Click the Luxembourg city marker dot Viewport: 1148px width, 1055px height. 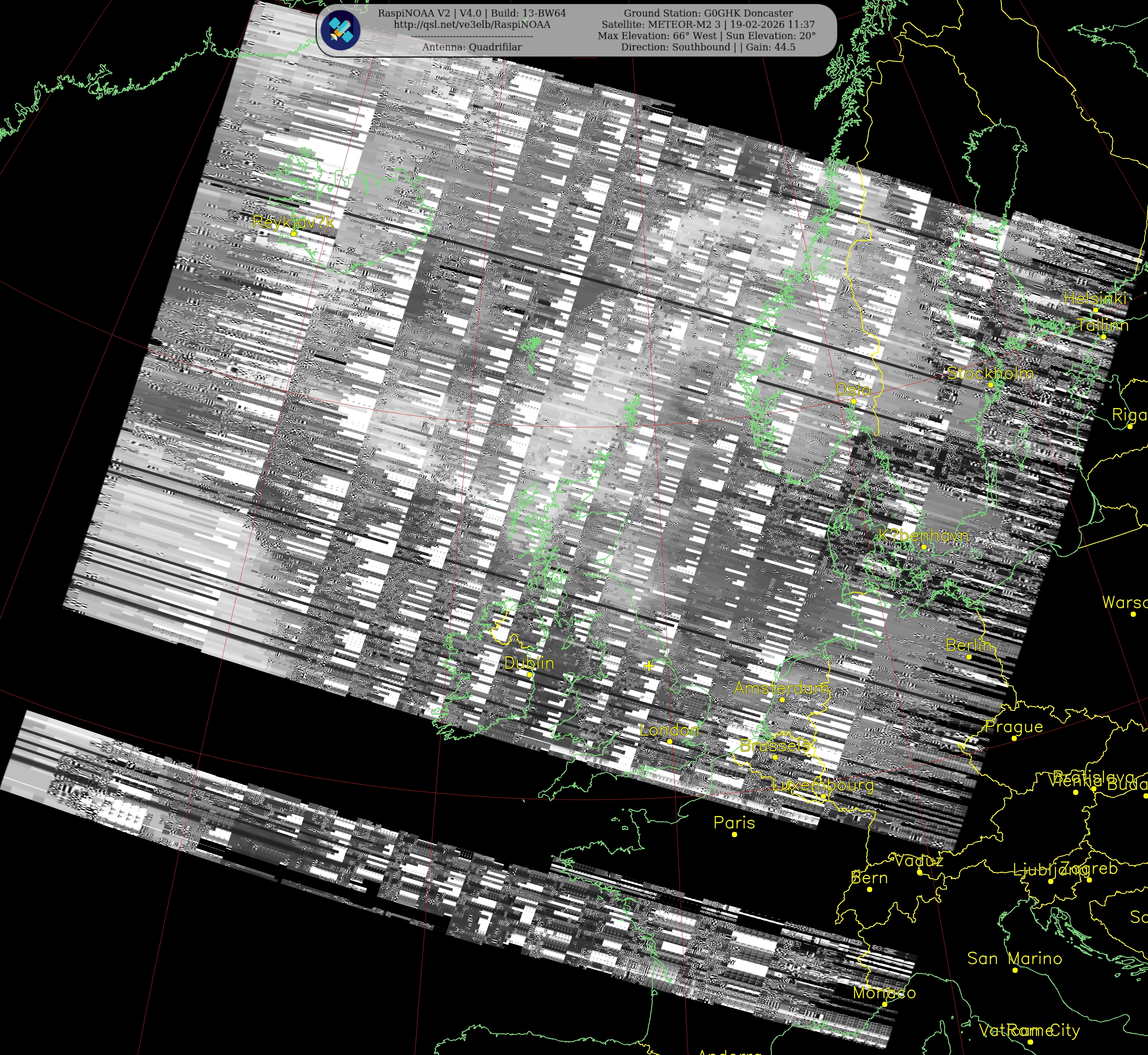coord(823,796)
